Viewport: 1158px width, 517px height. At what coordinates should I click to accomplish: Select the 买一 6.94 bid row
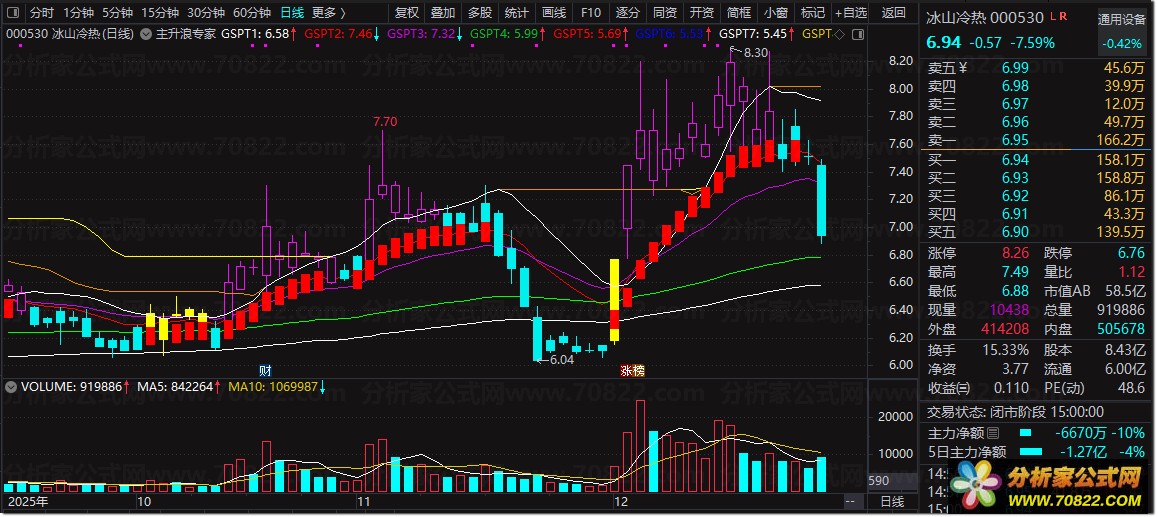click(x=1038, y=160)
